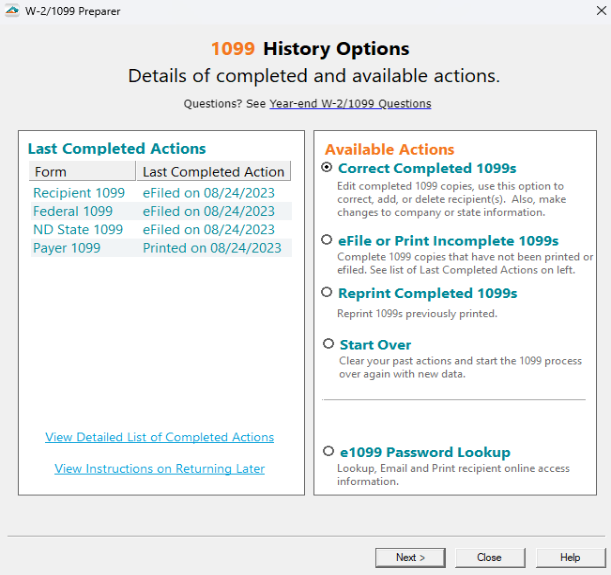Click the Last Completed Action column header

click(212, 172)
